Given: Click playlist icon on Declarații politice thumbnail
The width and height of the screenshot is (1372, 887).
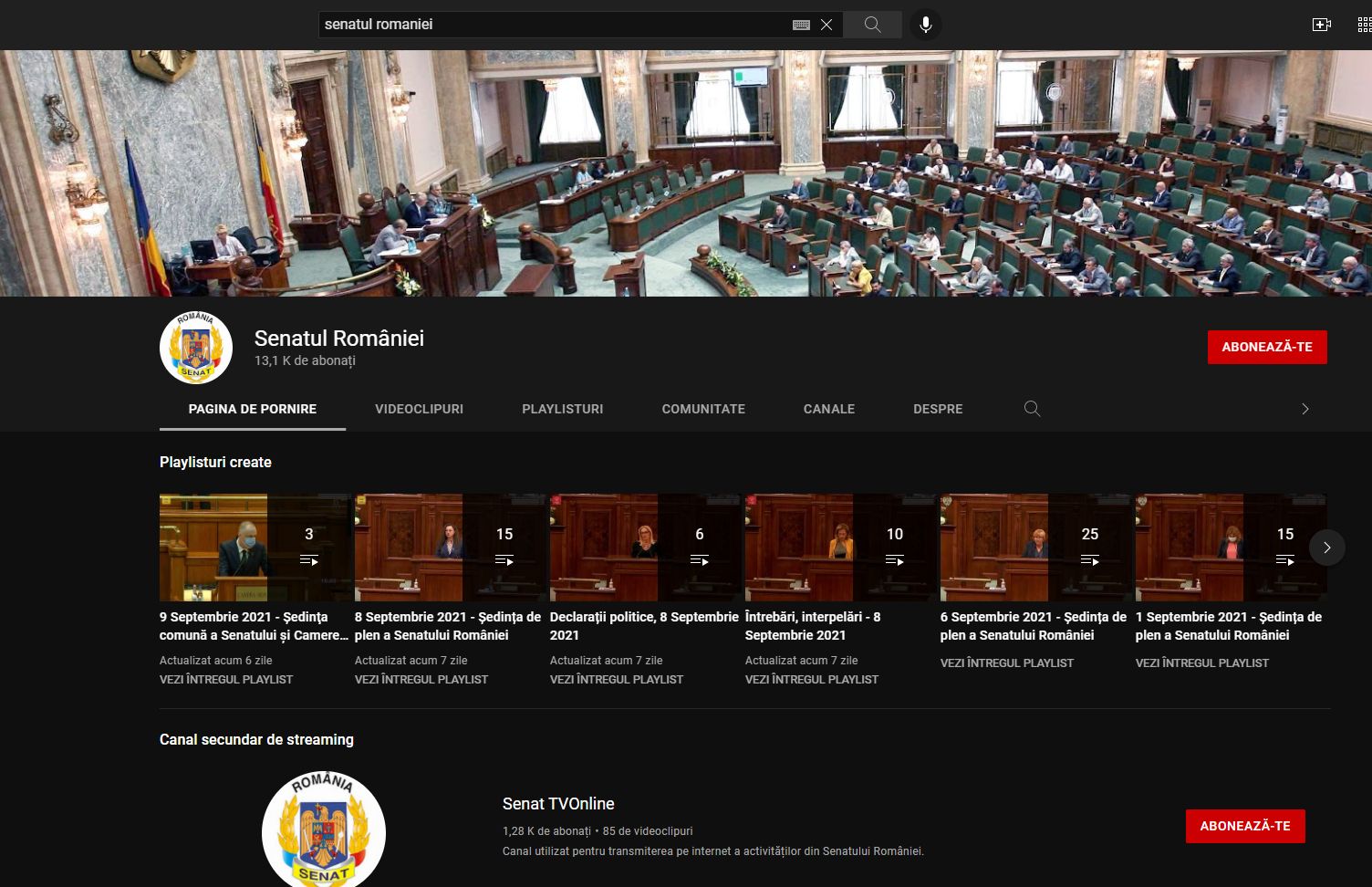Looking at the screenshot, I should [x=699, y=560].
